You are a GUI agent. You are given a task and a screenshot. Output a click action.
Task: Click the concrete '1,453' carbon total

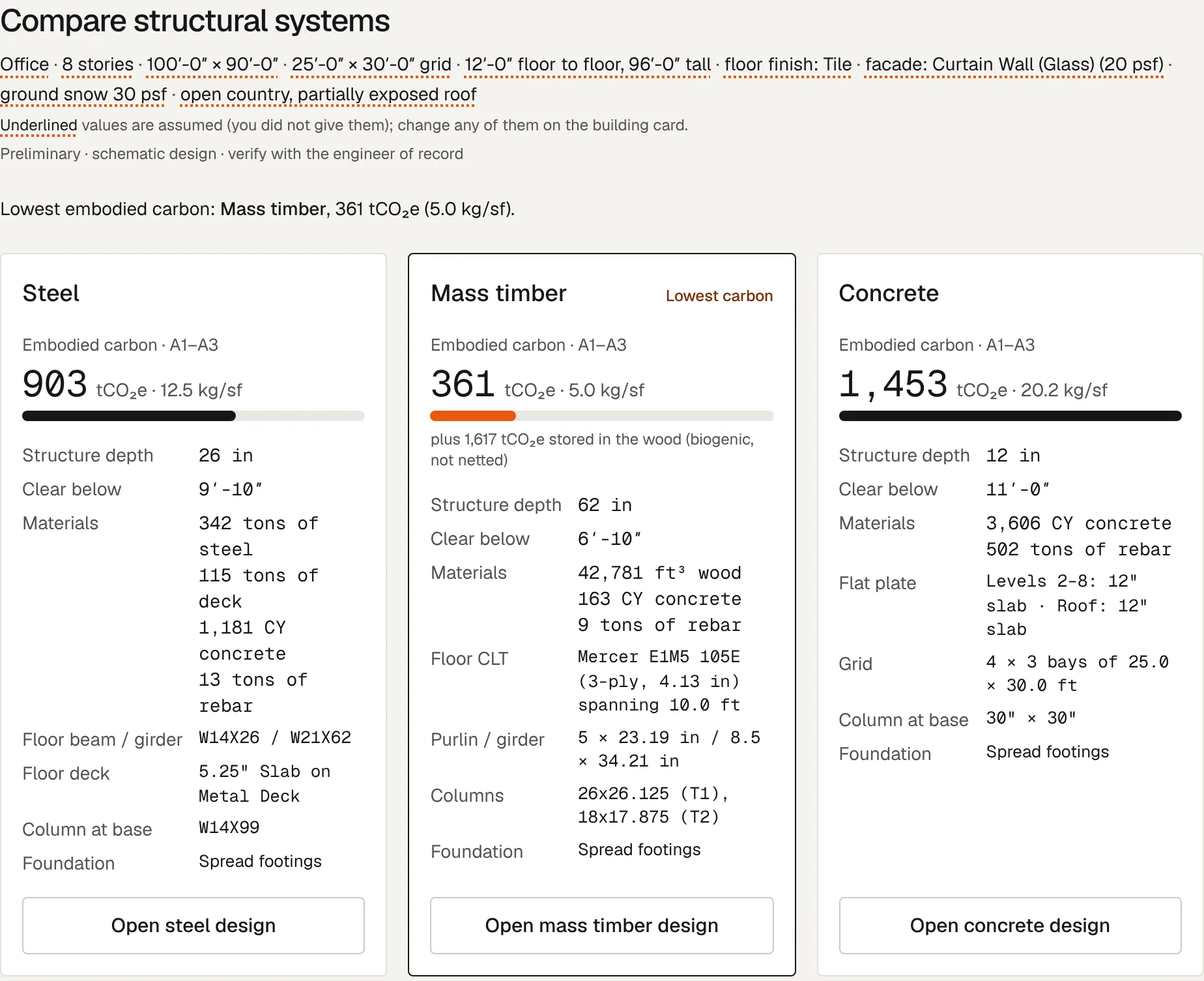(893, 384)
